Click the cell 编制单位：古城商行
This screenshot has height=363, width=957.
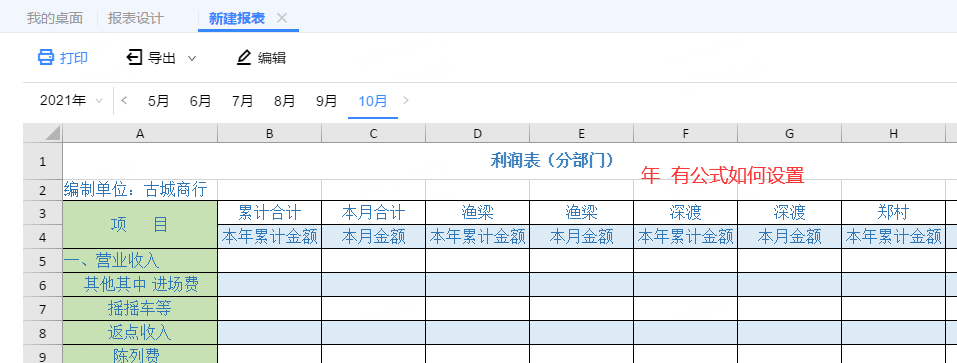click(x=140, y=190)
